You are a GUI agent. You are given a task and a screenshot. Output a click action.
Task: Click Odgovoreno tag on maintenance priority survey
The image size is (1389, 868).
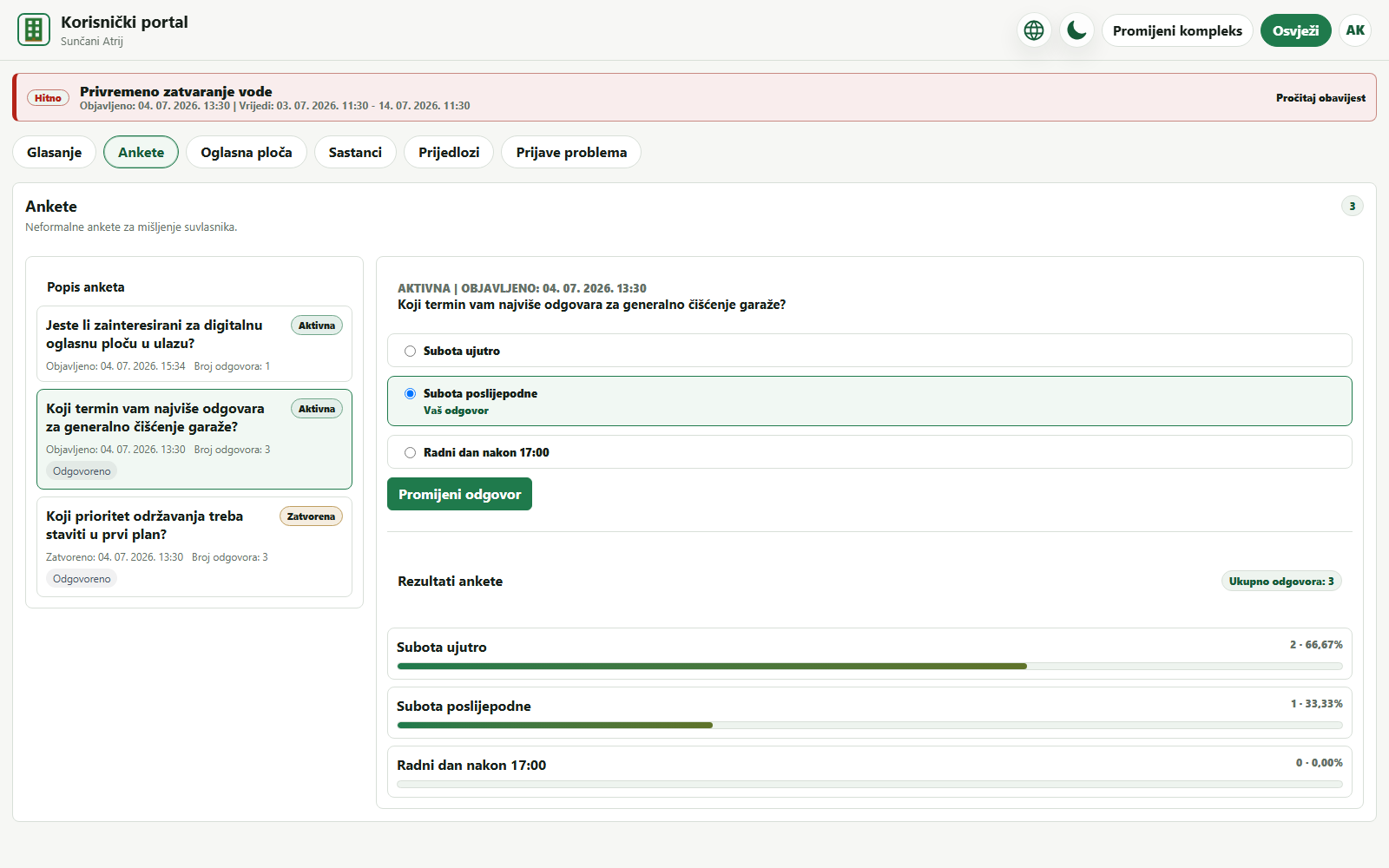point(82,579)
